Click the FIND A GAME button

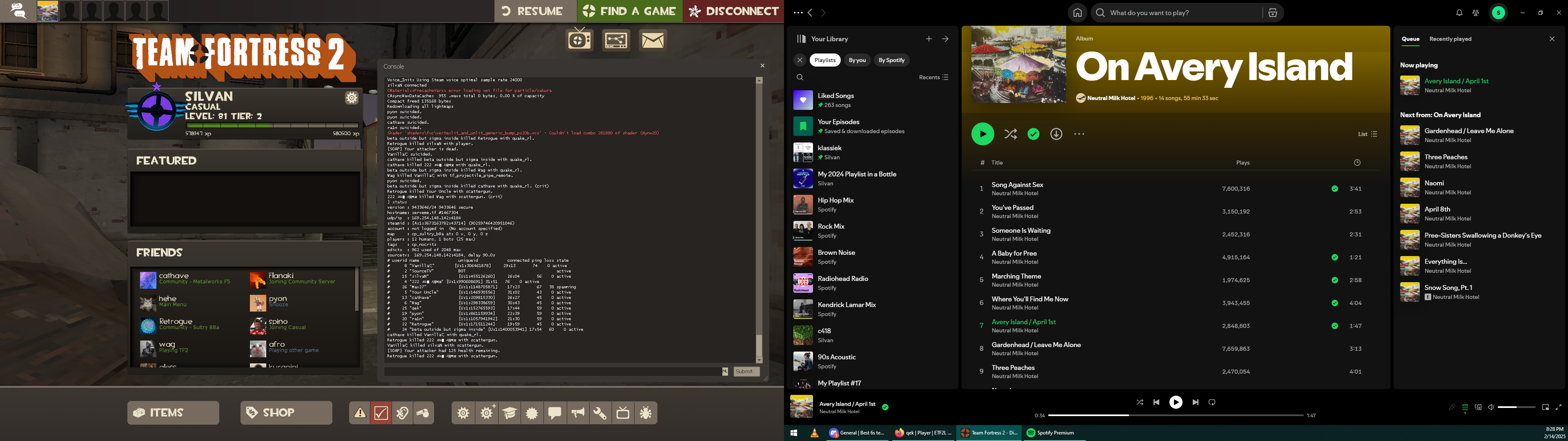click(629, 11)
